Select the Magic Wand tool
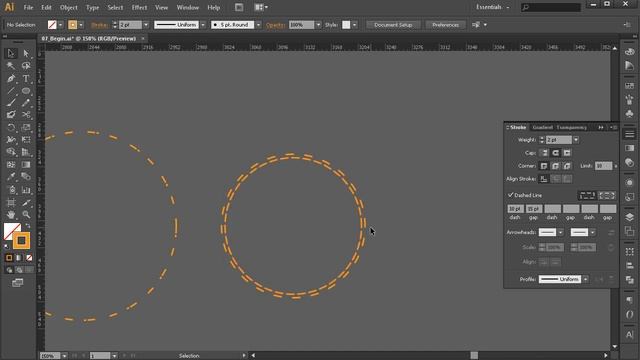This screenshot has width=640, height=360. (11, 66)
